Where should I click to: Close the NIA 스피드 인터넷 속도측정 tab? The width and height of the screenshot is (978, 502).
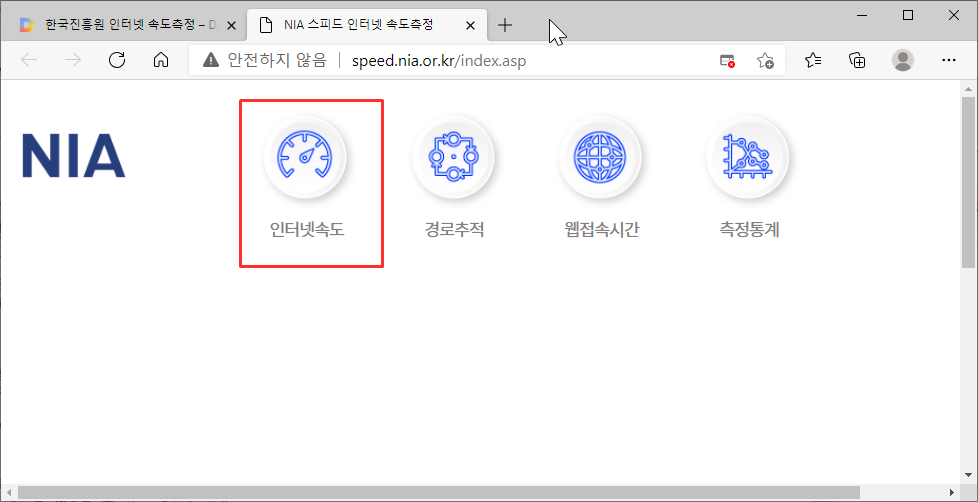(471, 26)
